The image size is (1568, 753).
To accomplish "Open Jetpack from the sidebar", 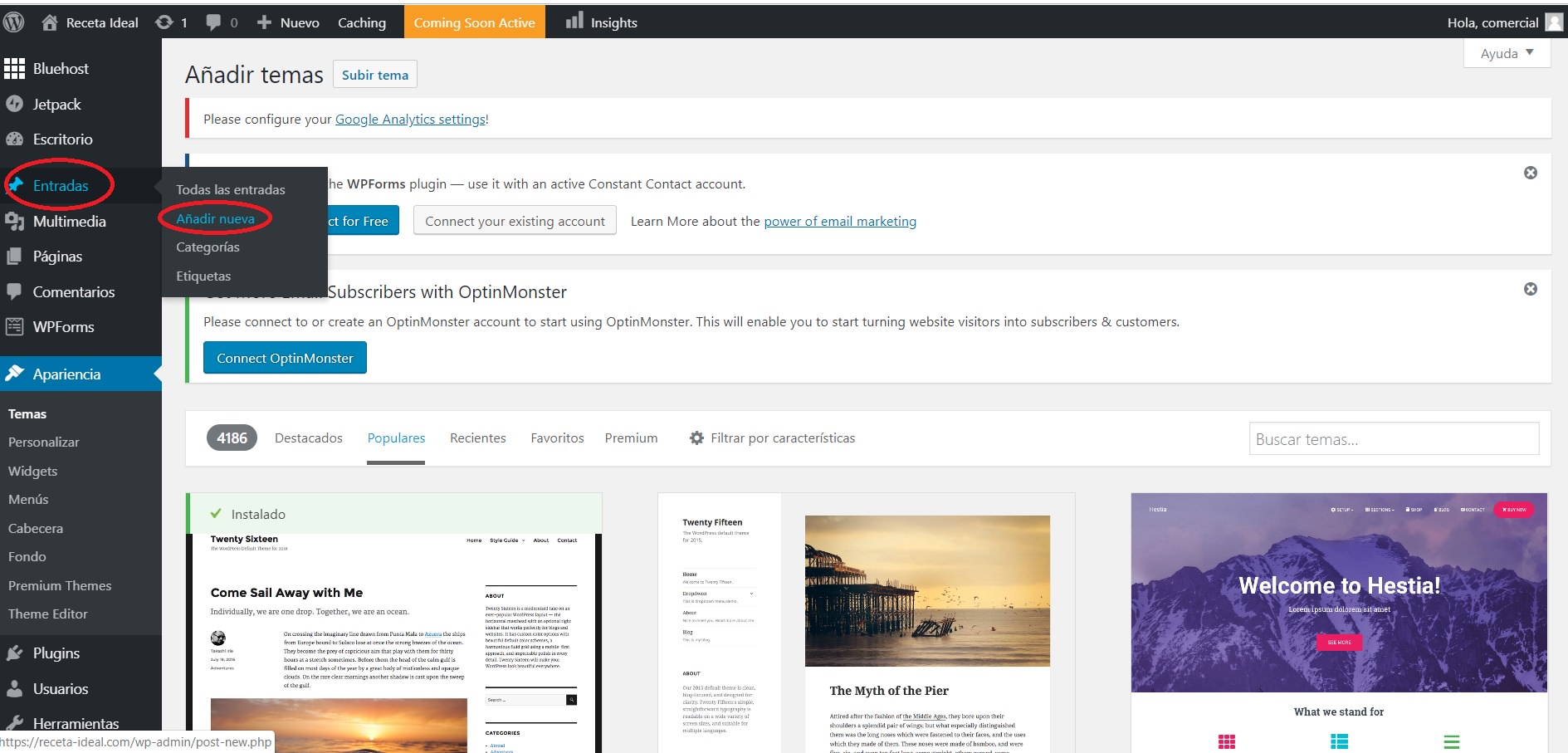I will (56, 105).
